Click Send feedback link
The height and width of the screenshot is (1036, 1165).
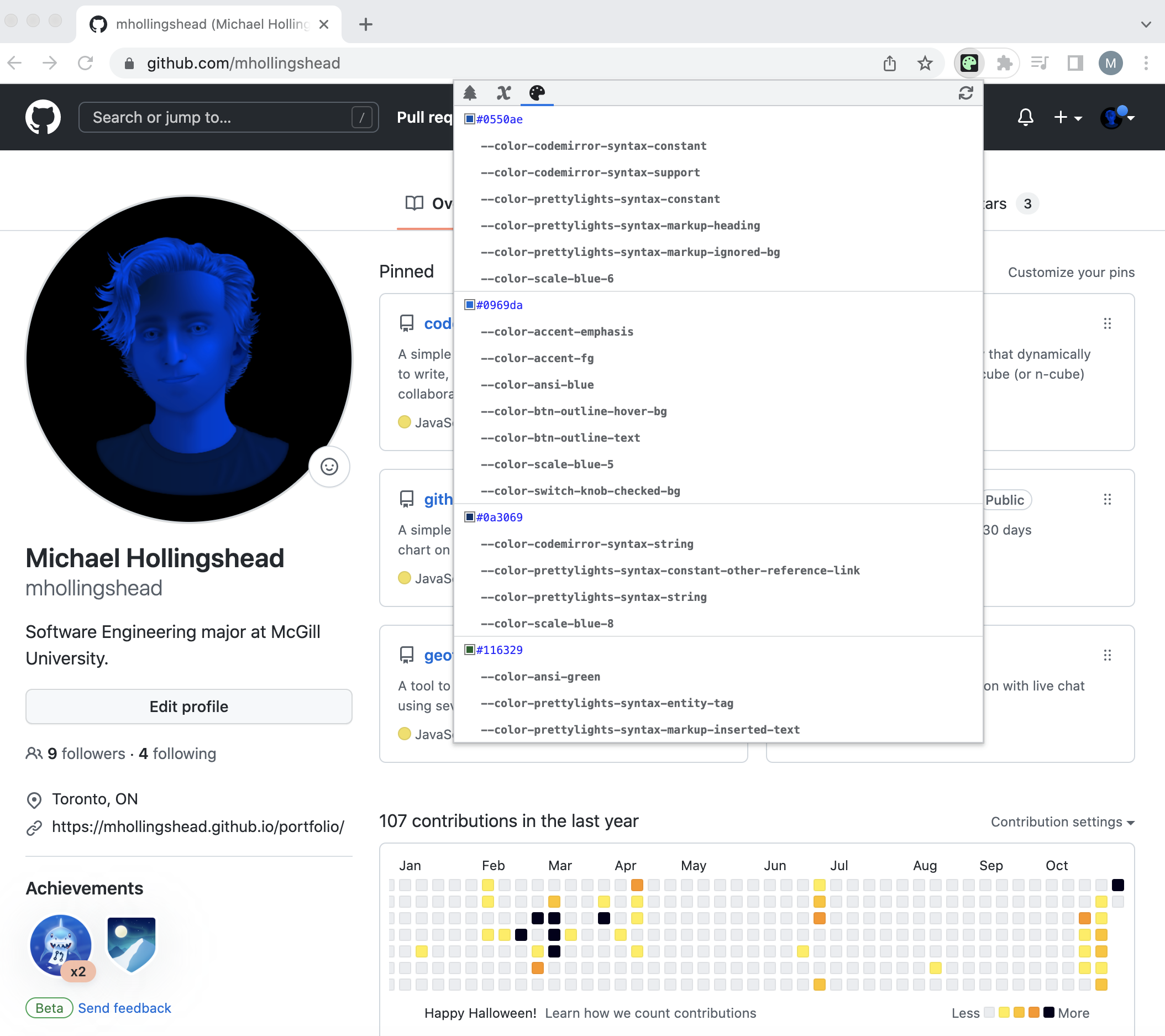[x=124, y=1008]
